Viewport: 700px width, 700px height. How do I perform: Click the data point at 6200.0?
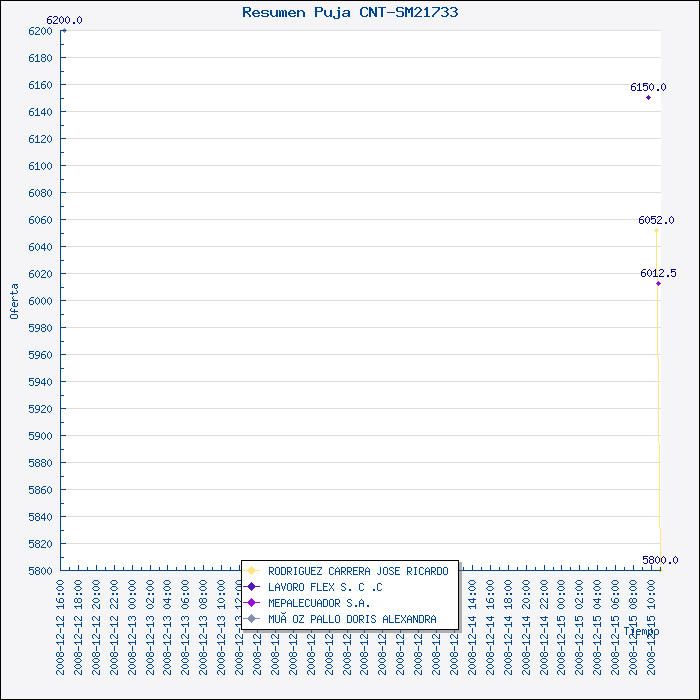tap(64, 30)
